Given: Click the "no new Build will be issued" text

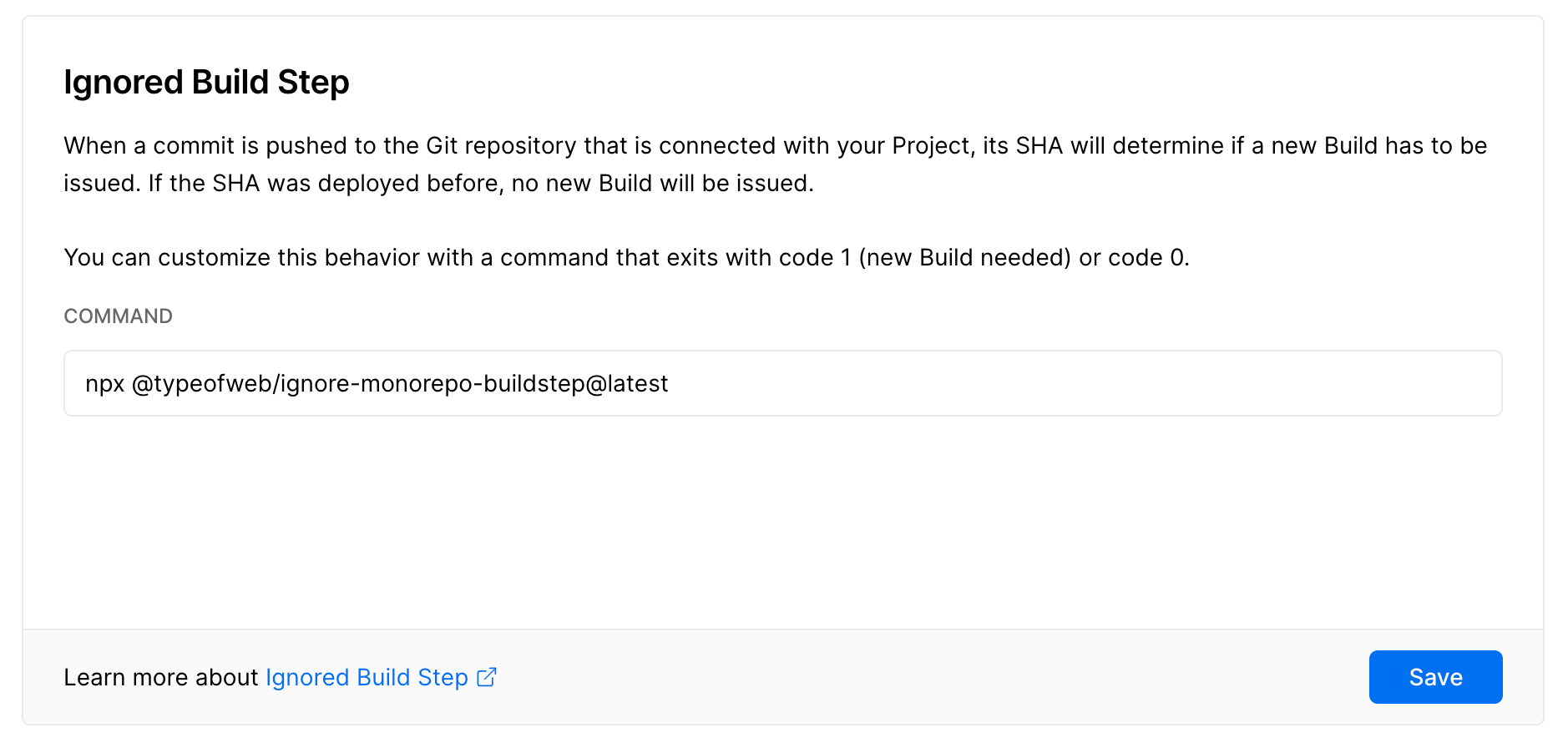Looking at the screenshot, I should (662, 184).
